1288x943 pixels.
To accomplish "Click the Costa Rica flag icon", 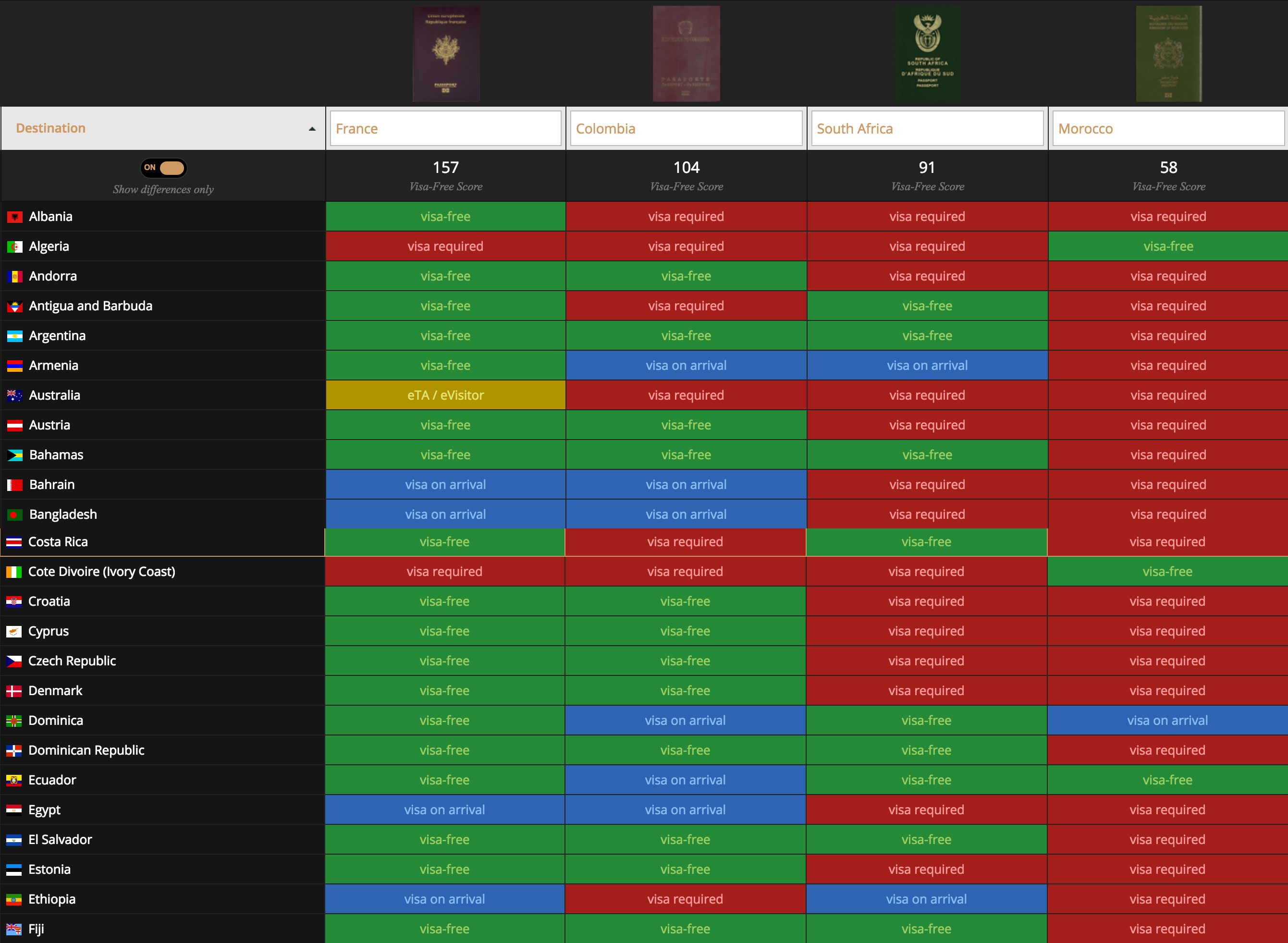I will point(14,542).
